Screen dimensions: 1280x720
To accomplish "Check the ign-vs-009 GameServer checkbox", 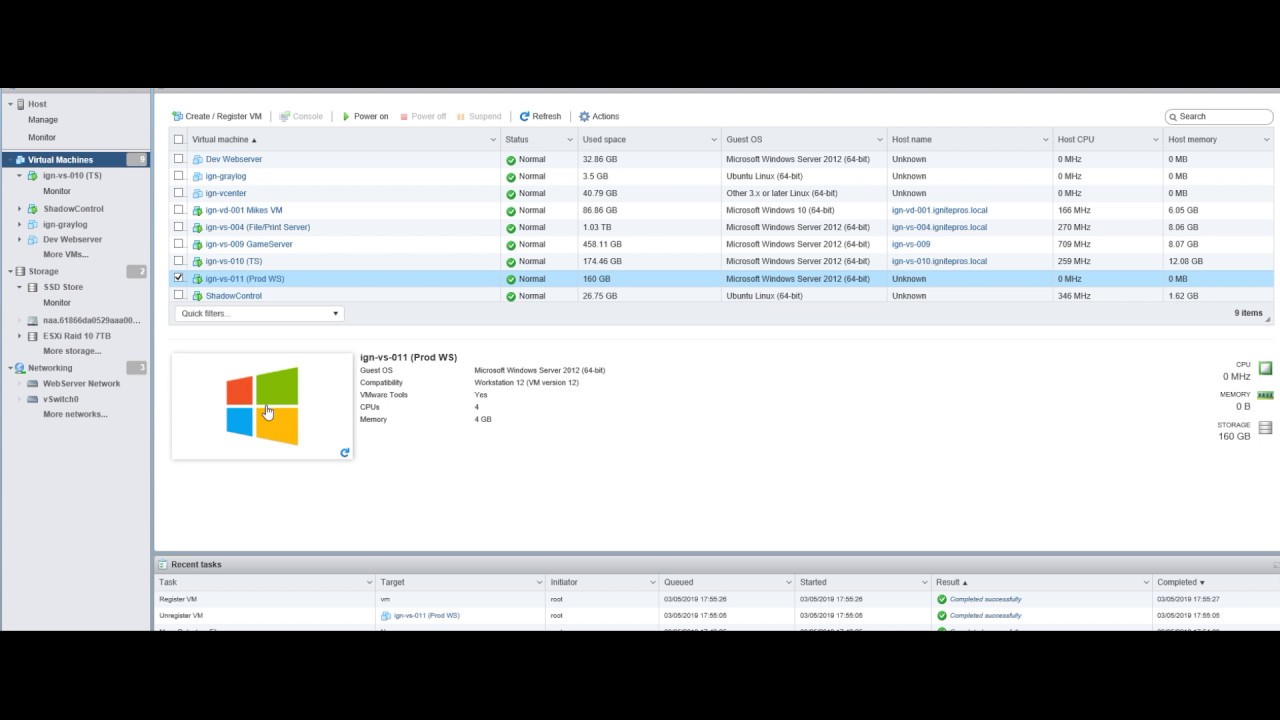I will pyautogui.click(x=179, y=244).
